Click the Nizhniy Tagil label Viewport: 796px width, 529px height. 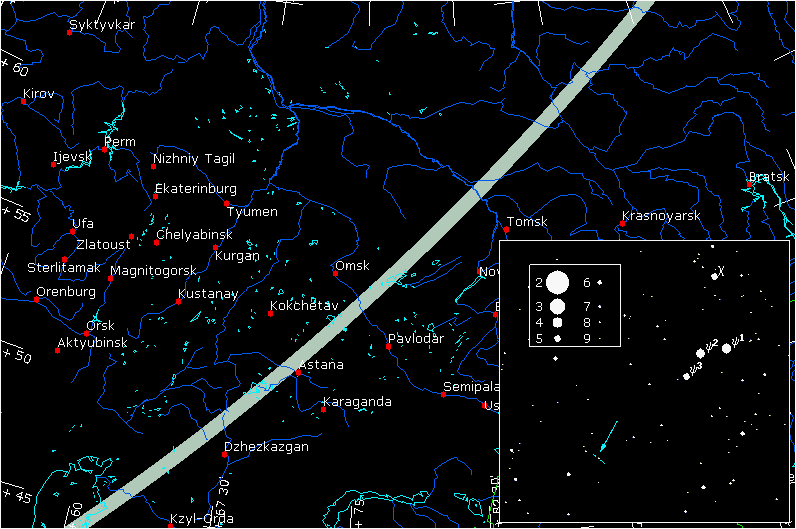click(194, 159)
